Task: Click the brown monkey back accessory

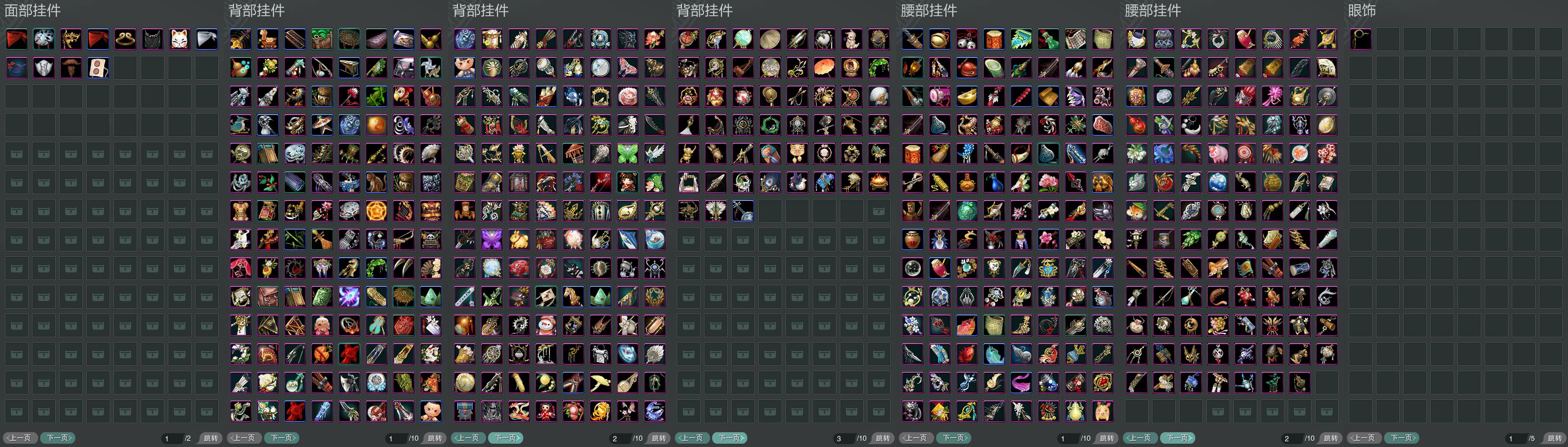Action: point(376,182)
